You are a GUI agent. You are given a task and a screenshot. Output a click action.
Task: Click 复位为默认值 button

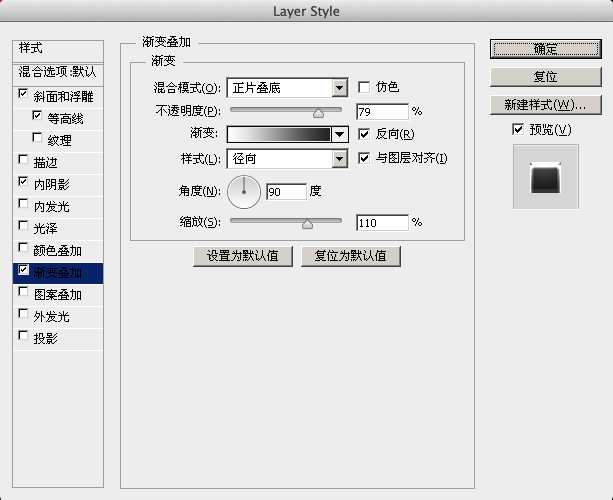351,256
